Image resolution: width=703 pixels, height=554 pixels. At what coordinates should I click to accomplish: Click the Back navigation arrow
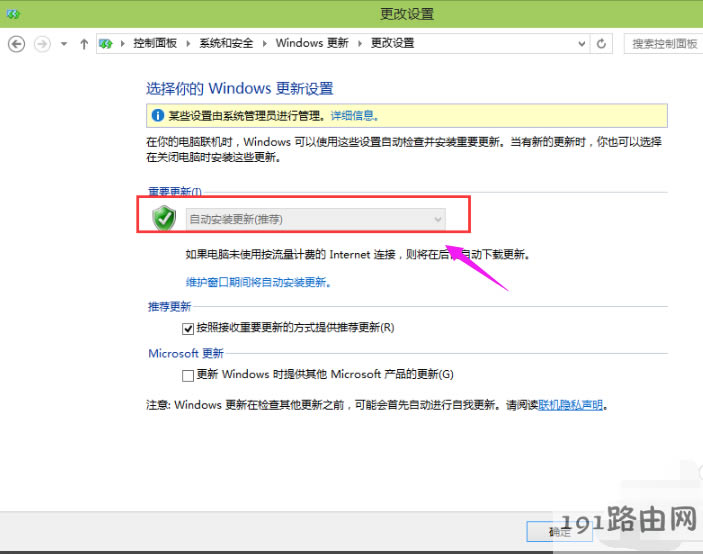17,44
